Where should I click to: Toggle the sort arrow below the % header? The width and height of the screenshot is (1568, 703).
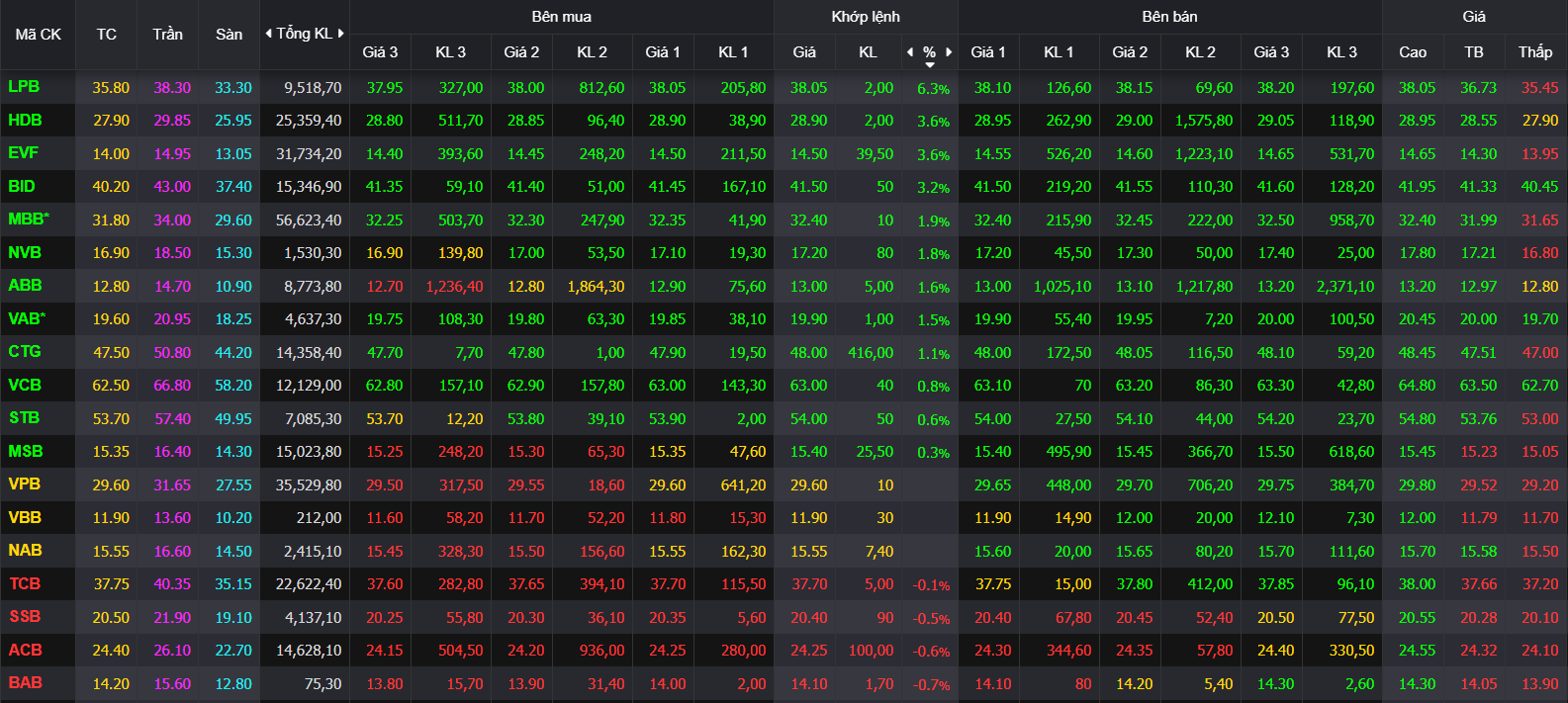click(930, 65)
